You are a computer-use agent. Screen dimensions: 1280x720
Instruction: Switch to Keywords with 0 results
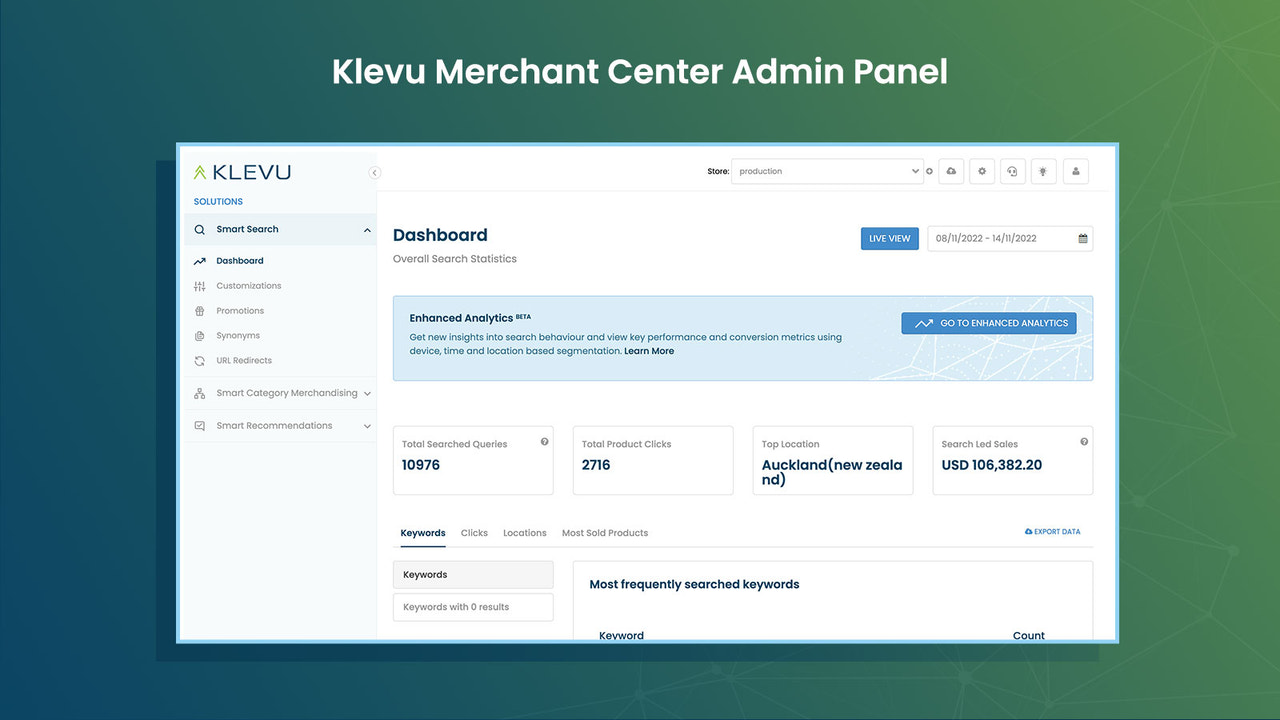click(x=473, y=606)
